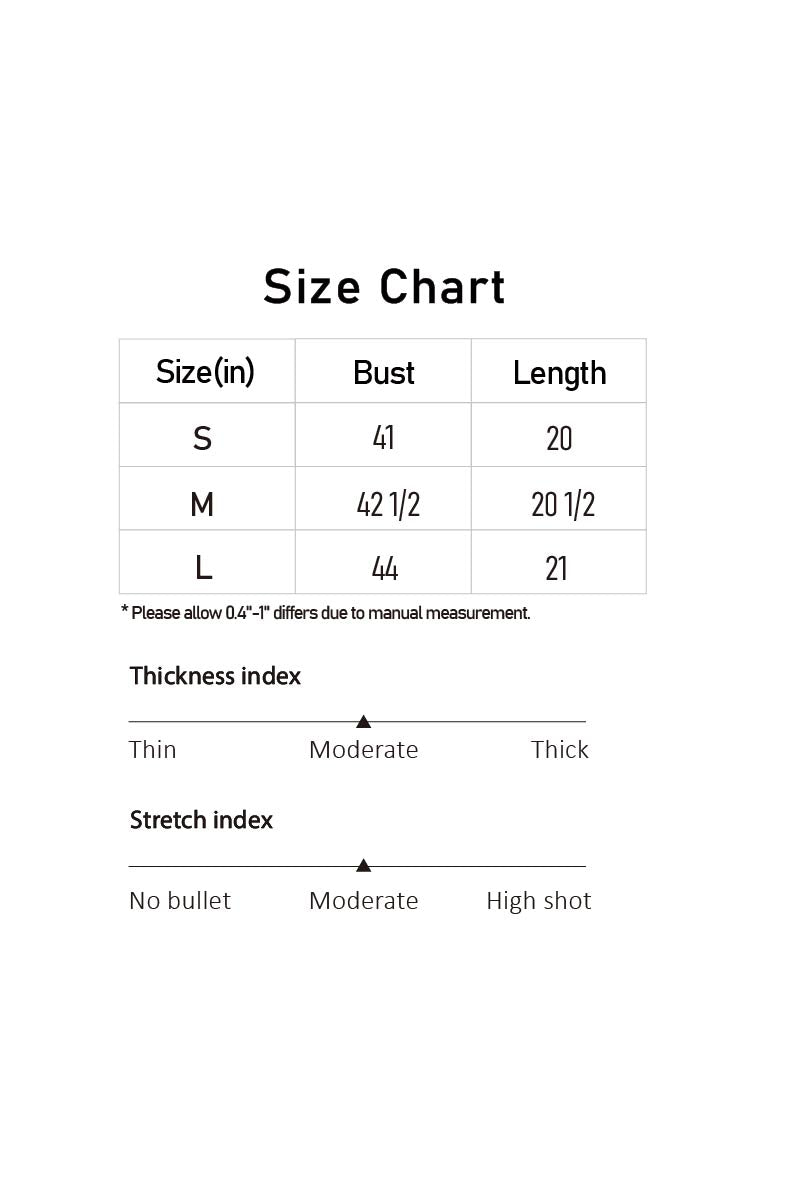Click the Length column header

[x=559, y=371]
